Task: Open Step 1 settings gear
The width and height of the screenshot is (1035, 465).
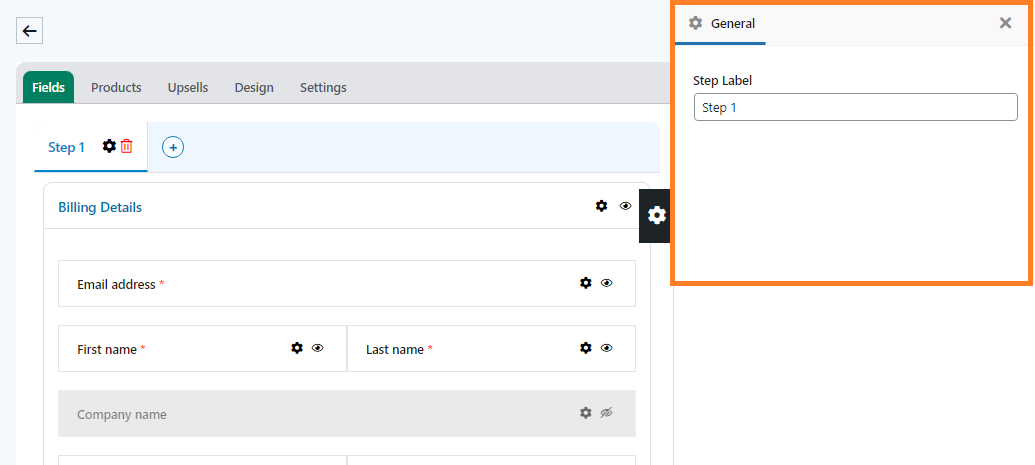Action: (x=109, y=147)
